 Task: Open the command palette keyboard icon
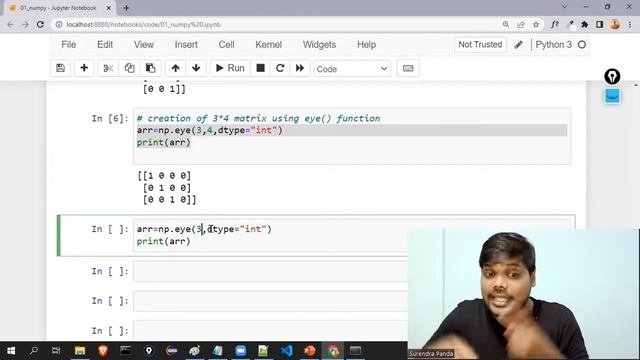(408, 68)
